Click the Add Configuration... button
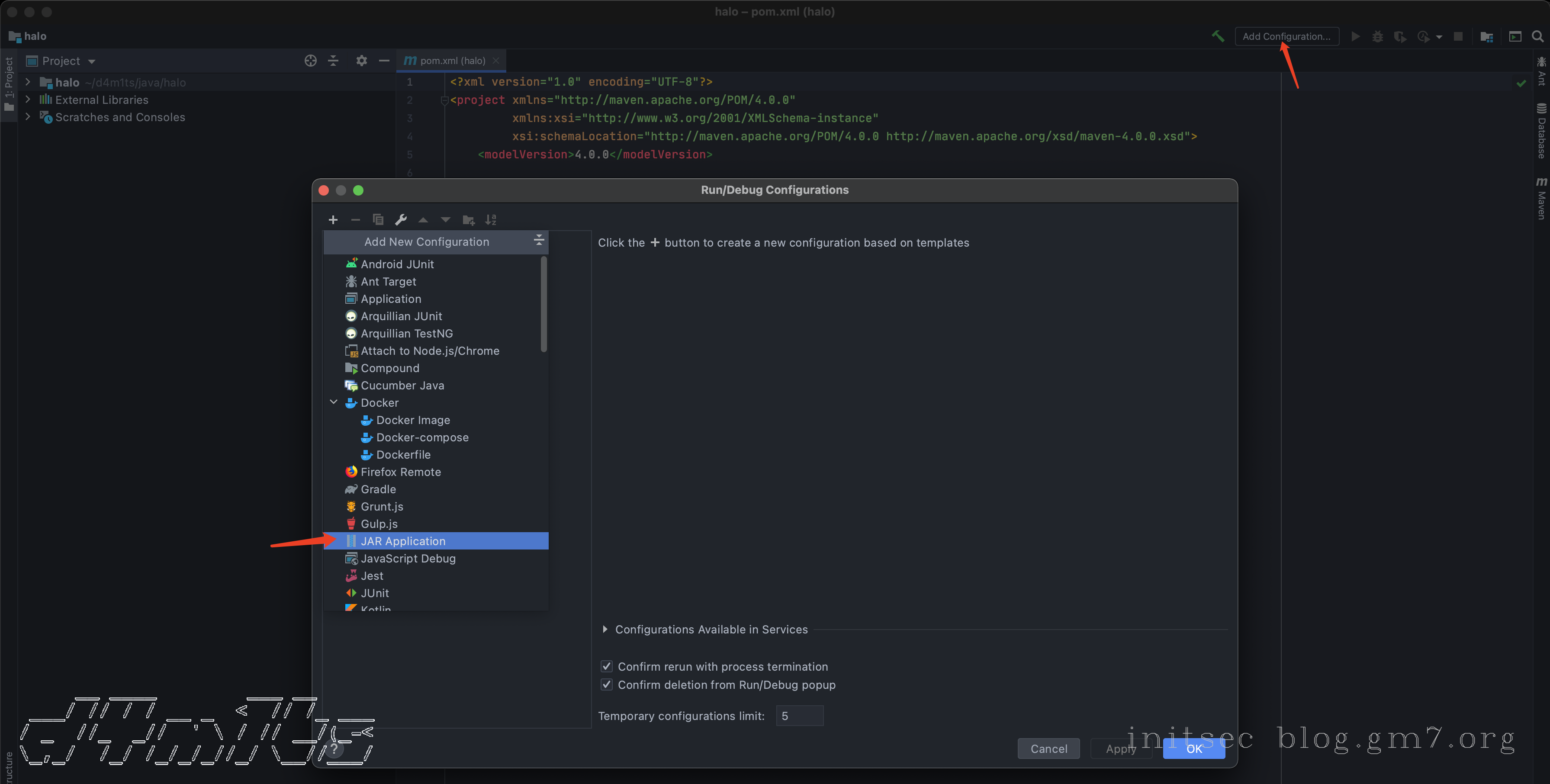Screen dimensions: 1550x784 (x=1286, y=36)
